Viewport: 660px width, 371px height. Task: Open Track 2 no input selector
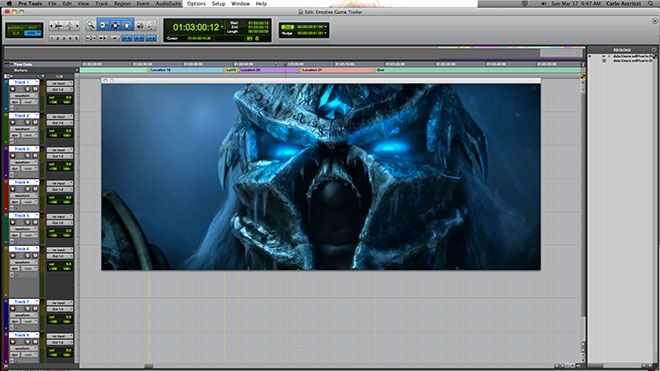pyautogui.click(x=59, y=117)
